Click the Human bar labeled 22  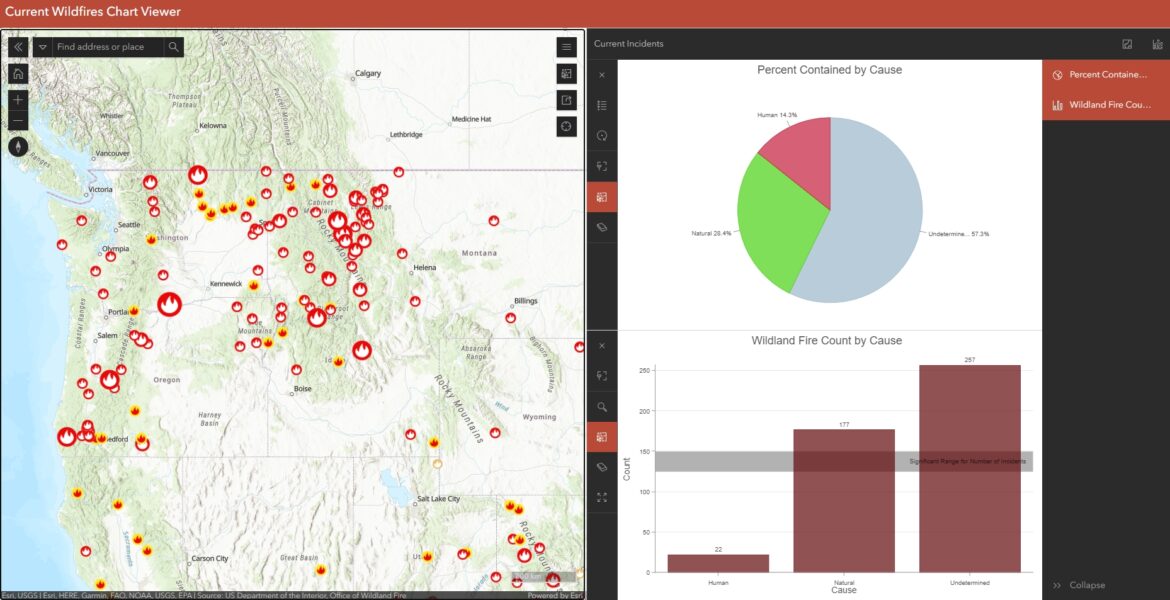point(718,563)
